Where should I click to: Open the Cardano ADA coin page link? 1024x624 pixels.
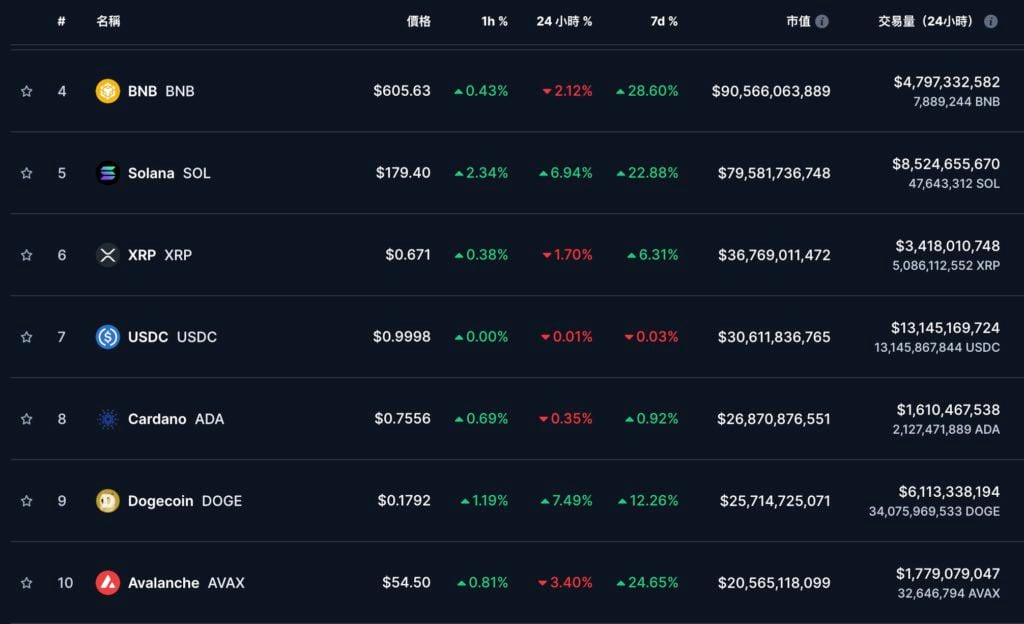tap(175, 419)
